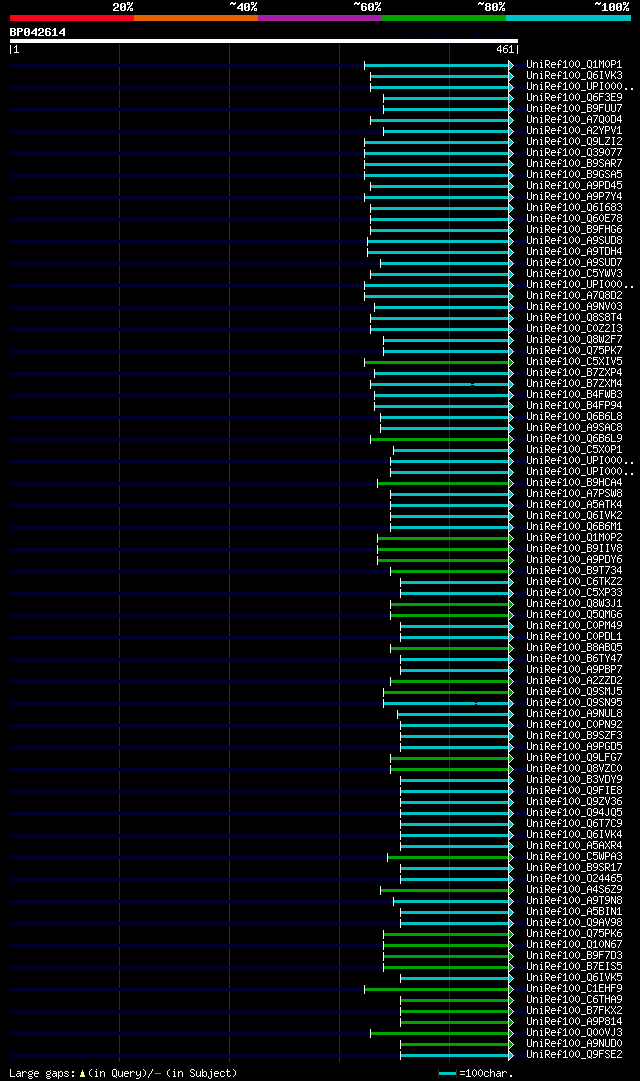This screenshot has width=640, height=1081.
Task: Select the UniRef100_Q8W3J1 label
Action: tap(574, 604)
